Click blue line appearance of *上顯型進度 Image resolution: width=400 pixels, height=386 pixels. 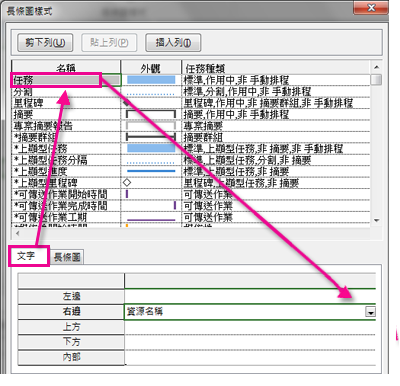coord(151,171)
